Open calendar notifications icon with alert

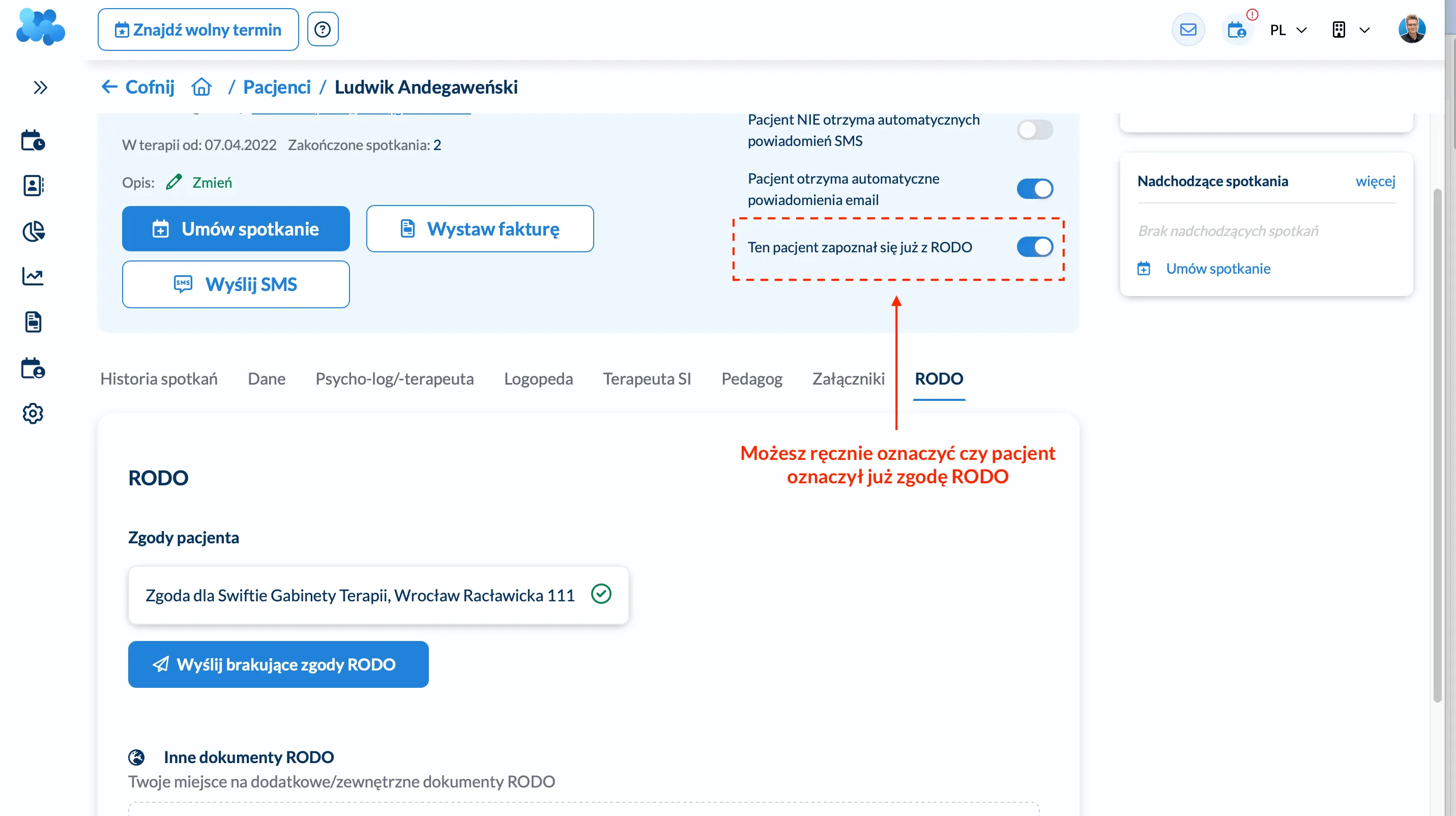click(x=1237, y=30)
